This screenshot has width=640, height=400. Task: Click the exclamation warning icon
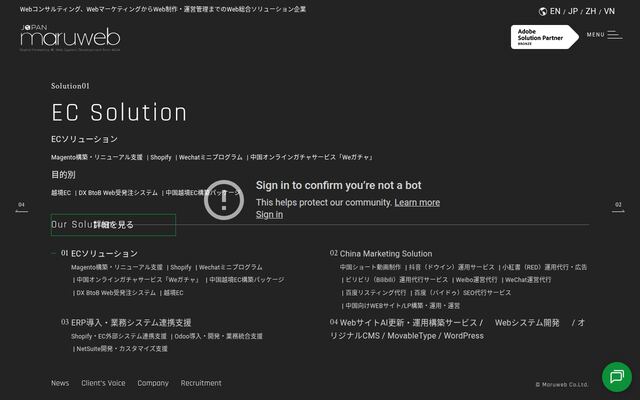pos(224,200)
